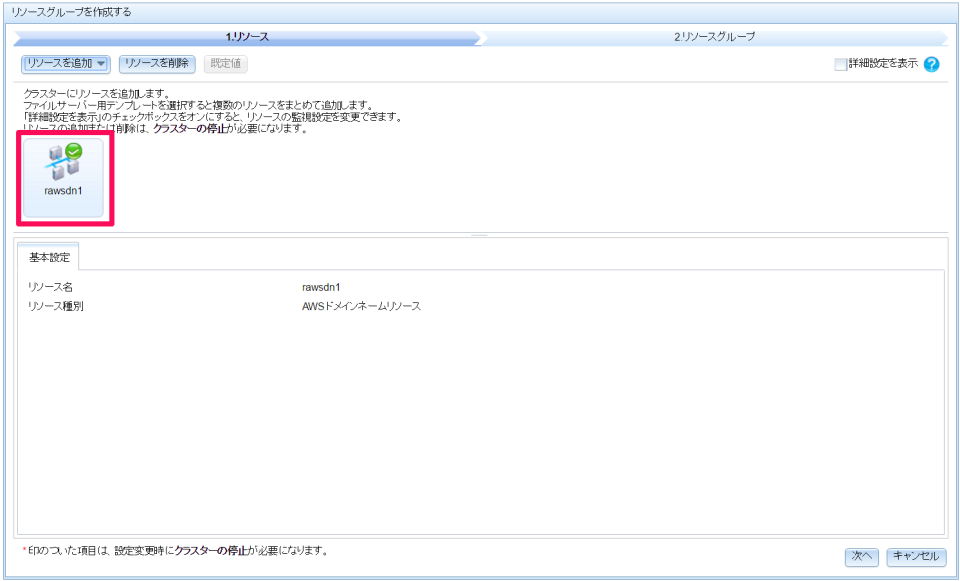Enable the 詳細設定を表示 checkbox
Image resolution: width=960 pixels, height=581 pixels.
point(840,64)
